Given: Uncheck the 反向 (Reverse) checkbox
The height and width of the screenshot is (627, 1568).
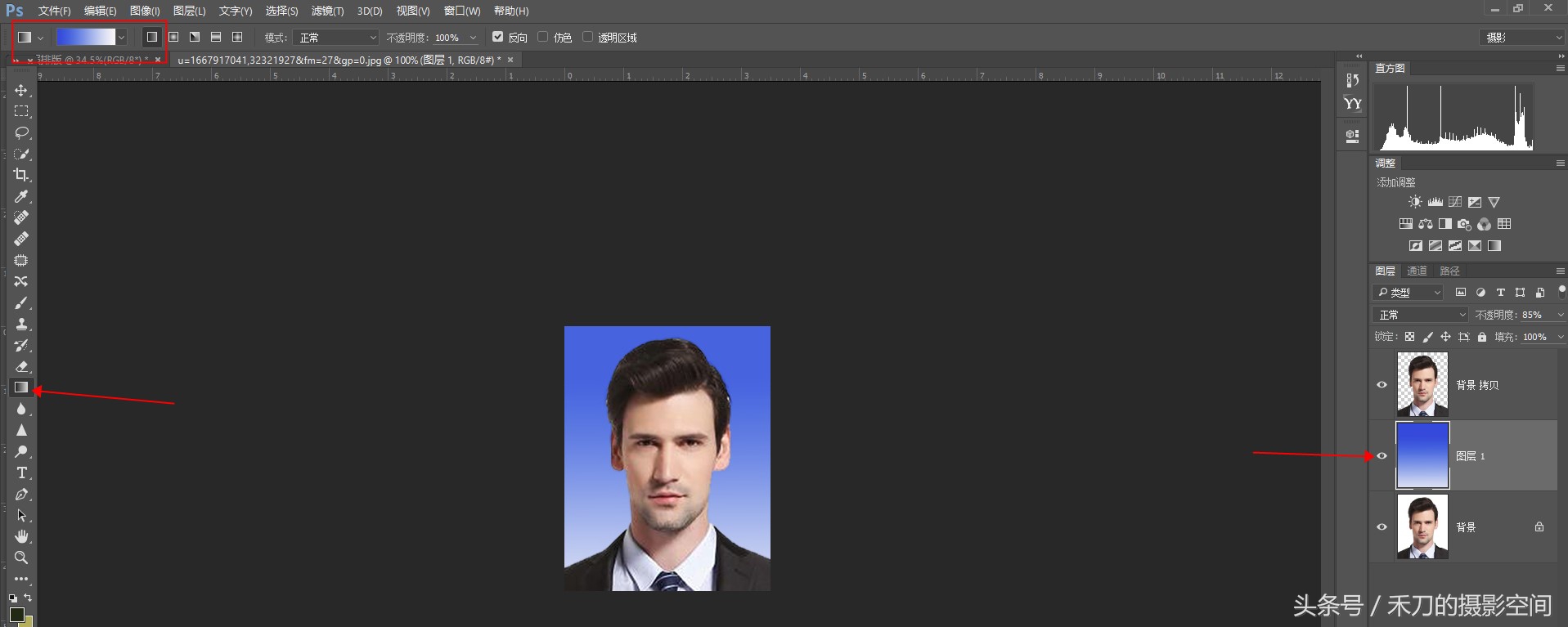Looking at the screenshot, I should pyautogui.click(x=497, y=37).
